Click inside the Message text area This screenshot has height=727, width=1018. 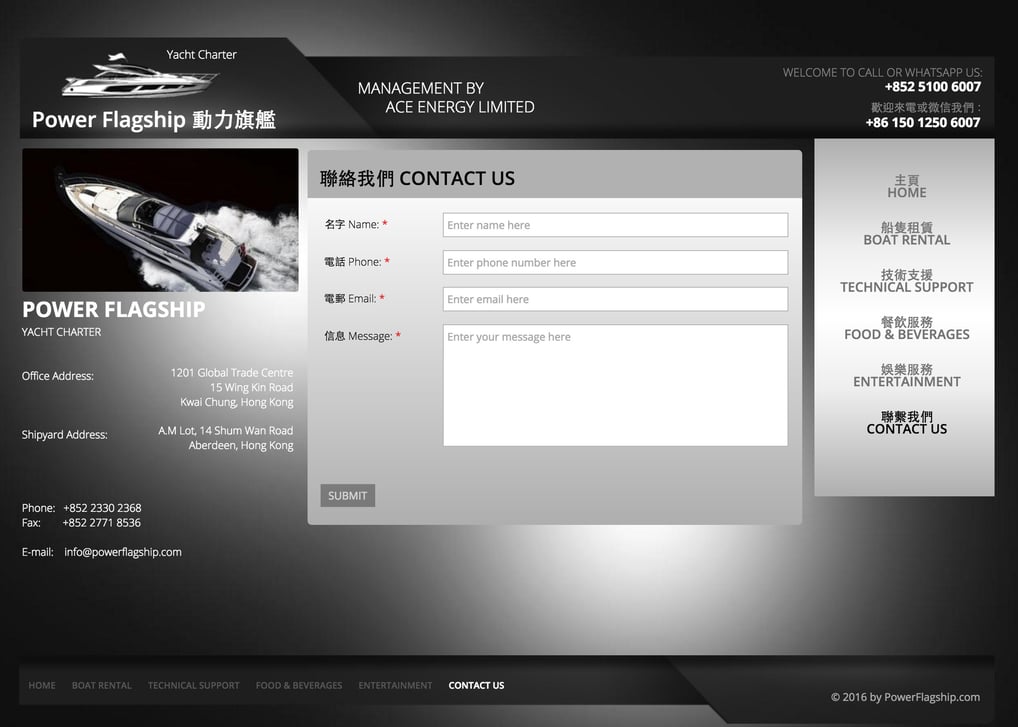pos(615,385)
